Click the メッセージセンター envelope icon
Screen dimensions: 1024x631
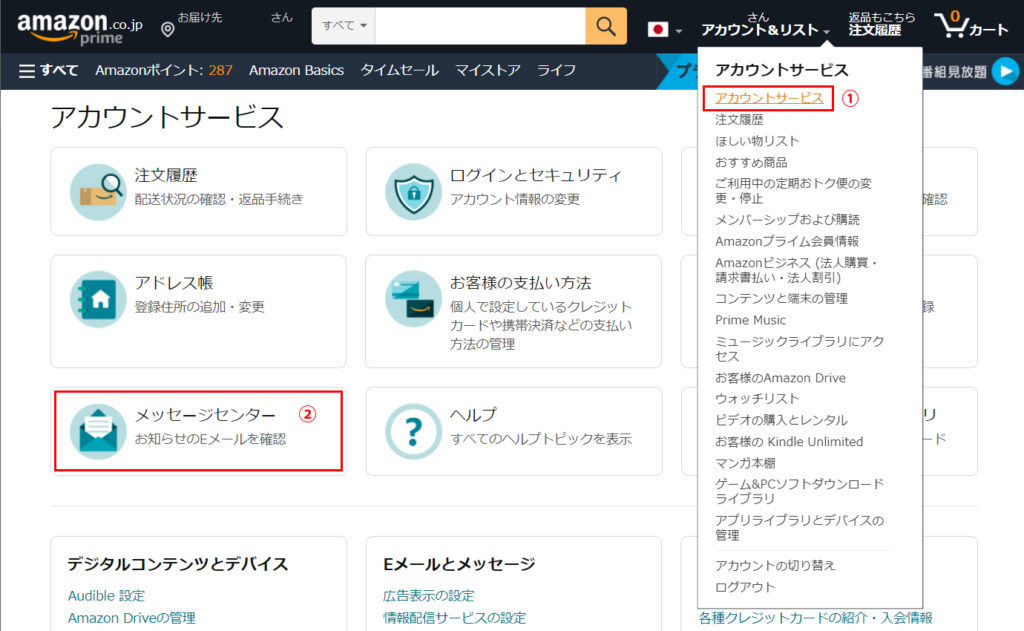tap(98, 431)
